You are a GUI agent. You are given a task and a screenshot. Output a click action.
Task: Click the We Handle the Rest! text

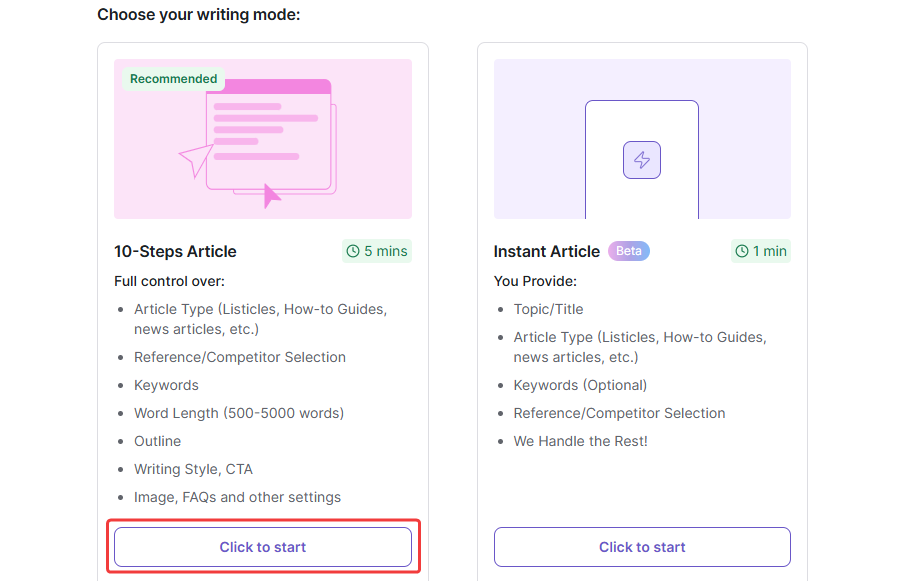click(581, 441)
